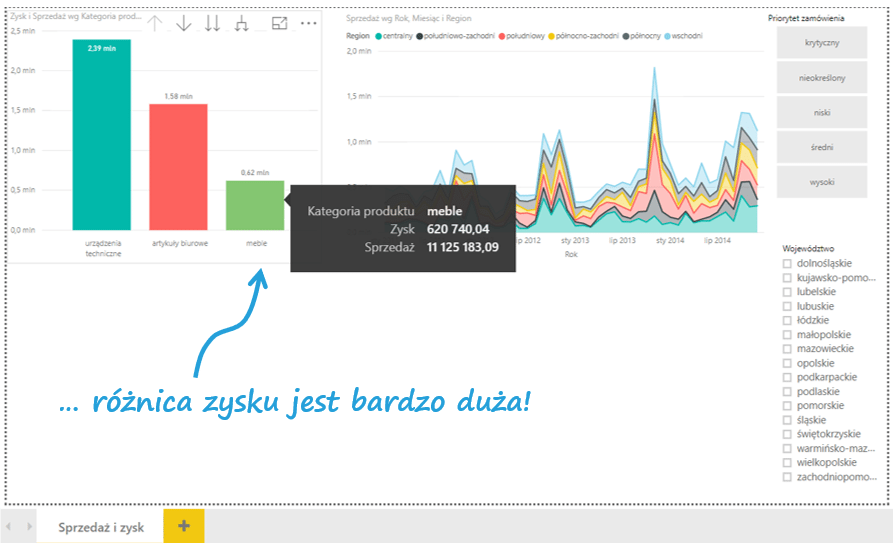Filter by krytyczny priority button

click(x=821, y=44)
